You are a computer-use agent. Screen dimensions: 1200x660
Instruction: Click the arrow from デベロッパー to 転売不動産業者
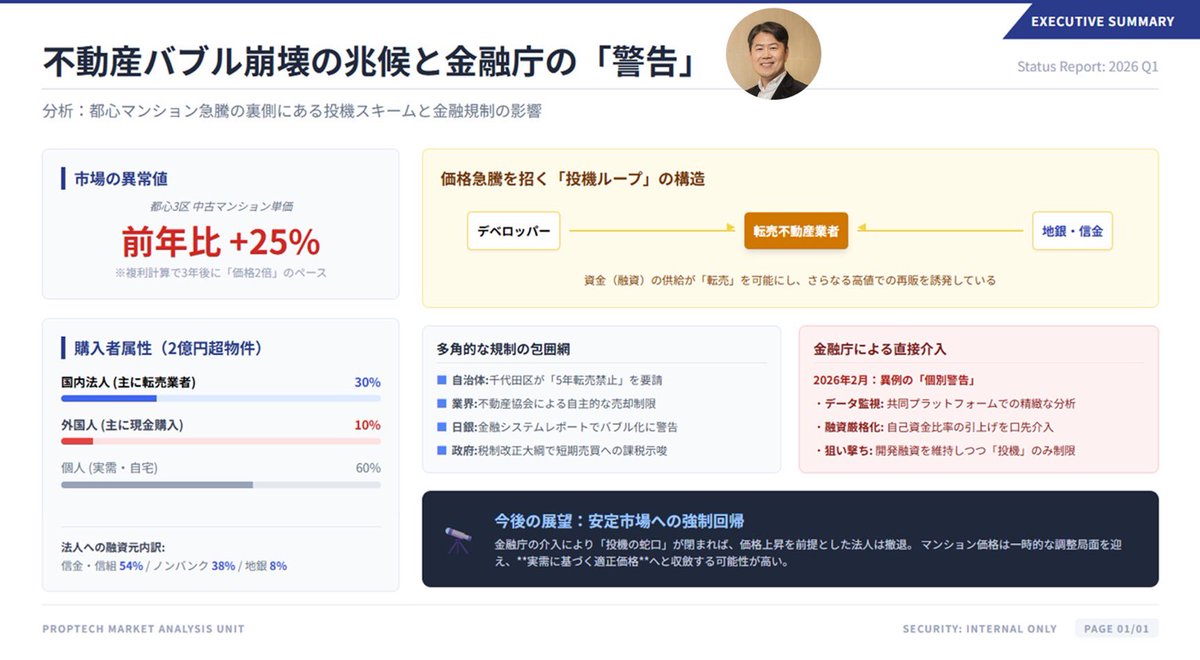point(650,230)
